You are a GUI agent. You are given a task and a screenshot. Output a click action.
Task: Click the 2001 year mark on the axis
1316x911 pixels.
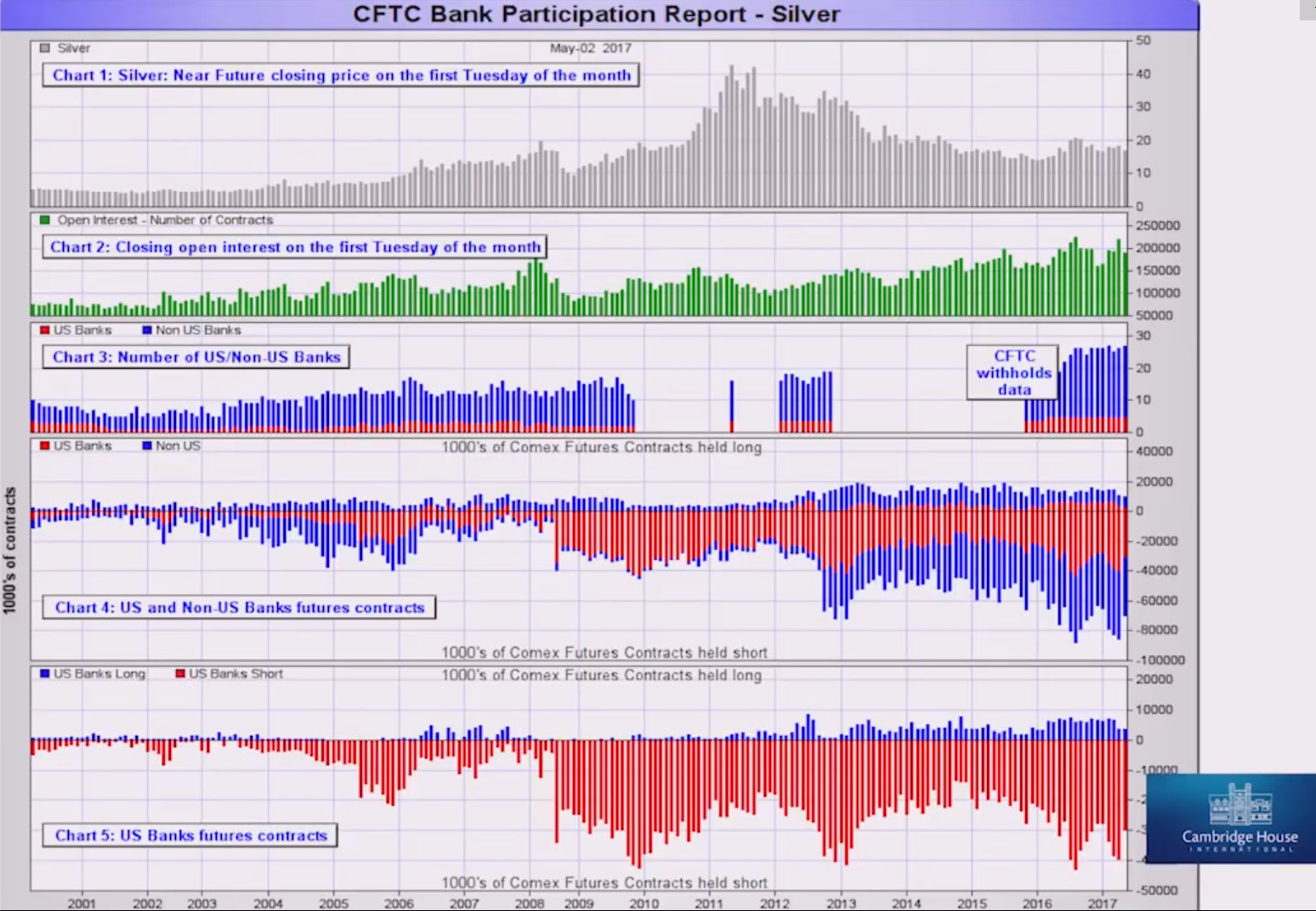[x=82, y=903]
